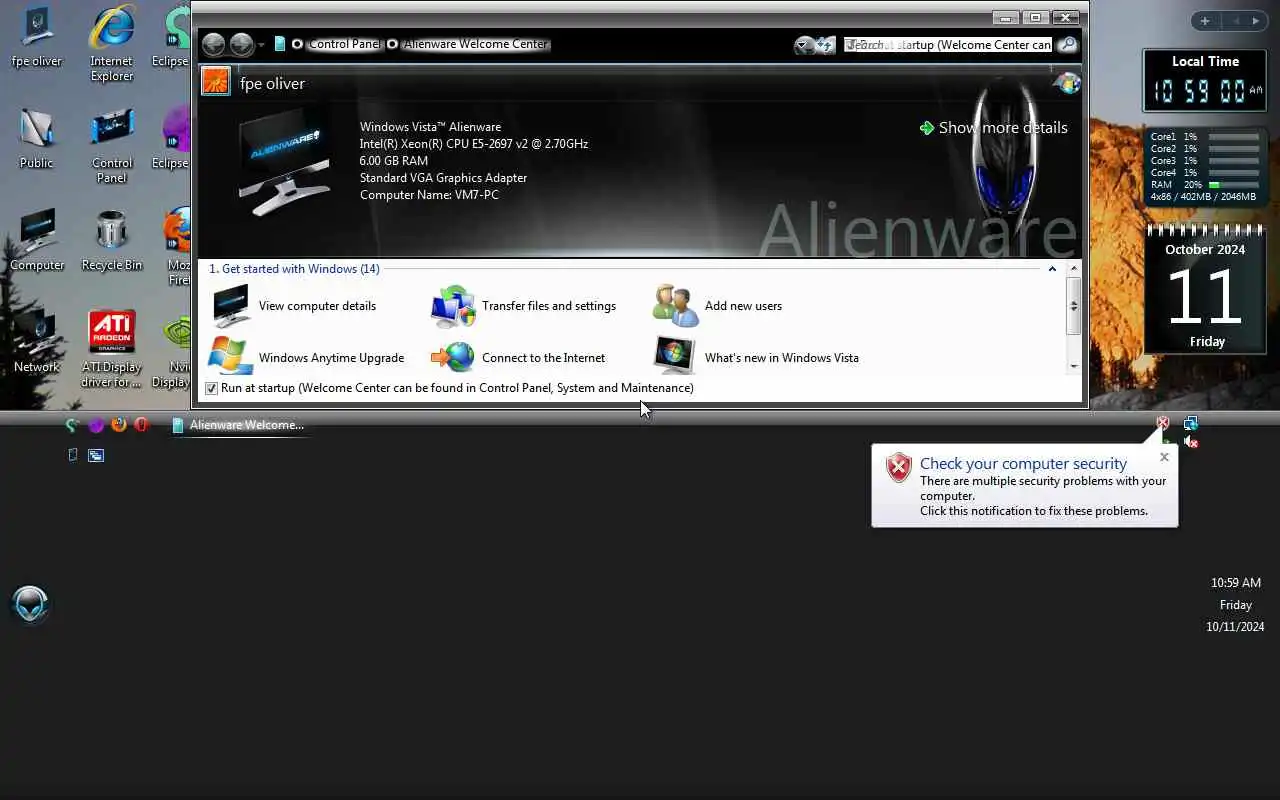This screenshot has height=800, width=1280.
Task: Click the Welcome Center scrollbar thumb
Action: [x=1074, y=306]
